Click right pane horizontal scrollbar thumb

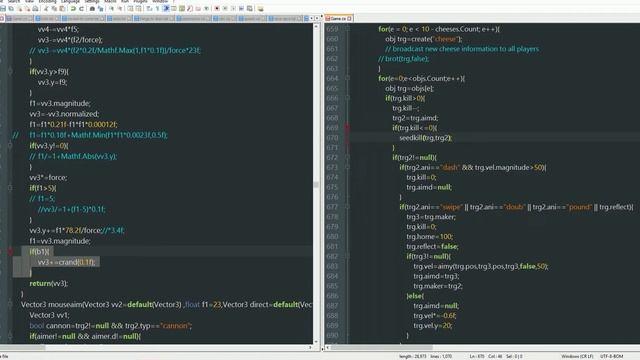coord(381,348)
